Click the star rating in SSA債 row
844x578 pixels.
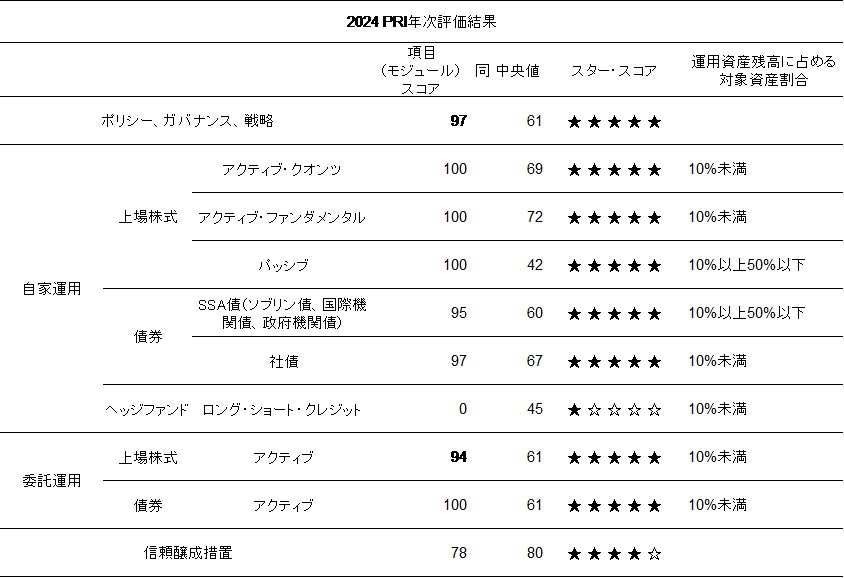pyautogui.click(x=614, y=314)
